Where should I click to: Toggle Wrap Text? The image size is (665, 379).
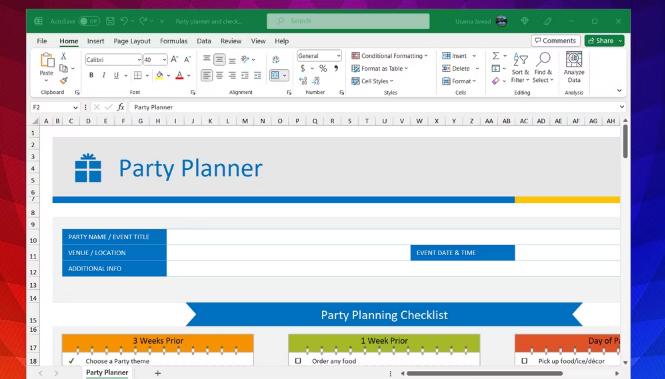pos(276,59)
